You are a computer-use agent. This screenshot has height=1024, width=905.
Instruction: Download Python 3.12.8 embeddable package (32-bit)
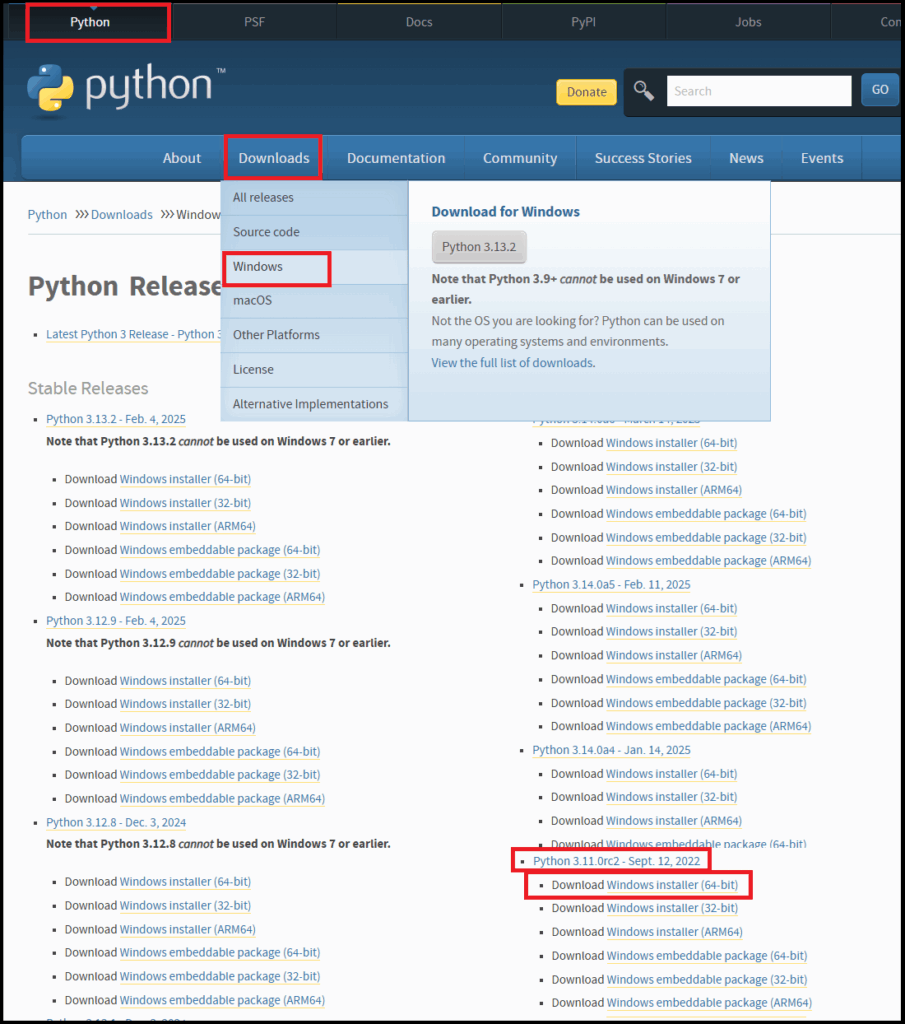219,976
